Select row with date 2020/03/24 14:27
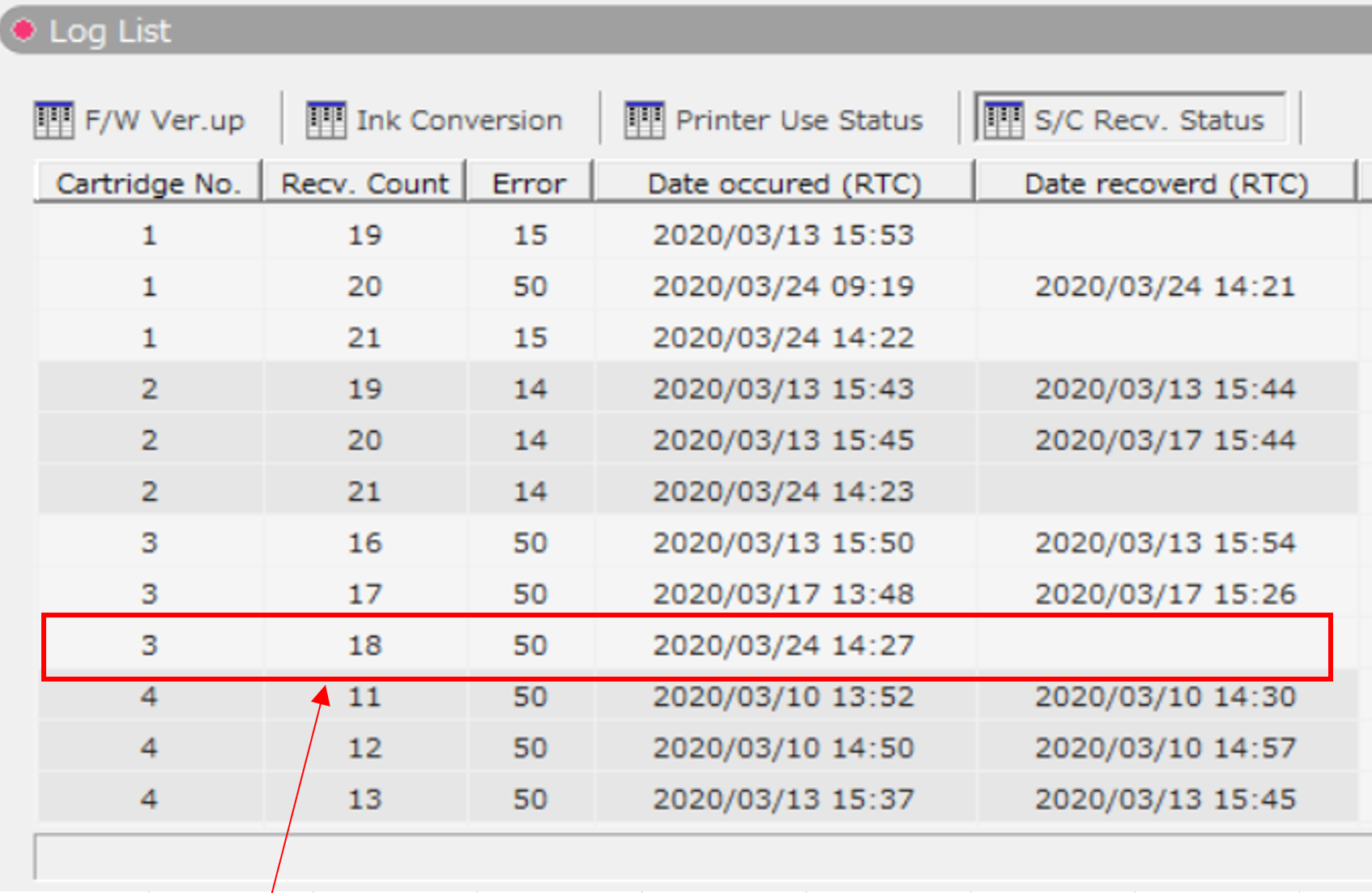1372x893 pixels. [783, 645]
